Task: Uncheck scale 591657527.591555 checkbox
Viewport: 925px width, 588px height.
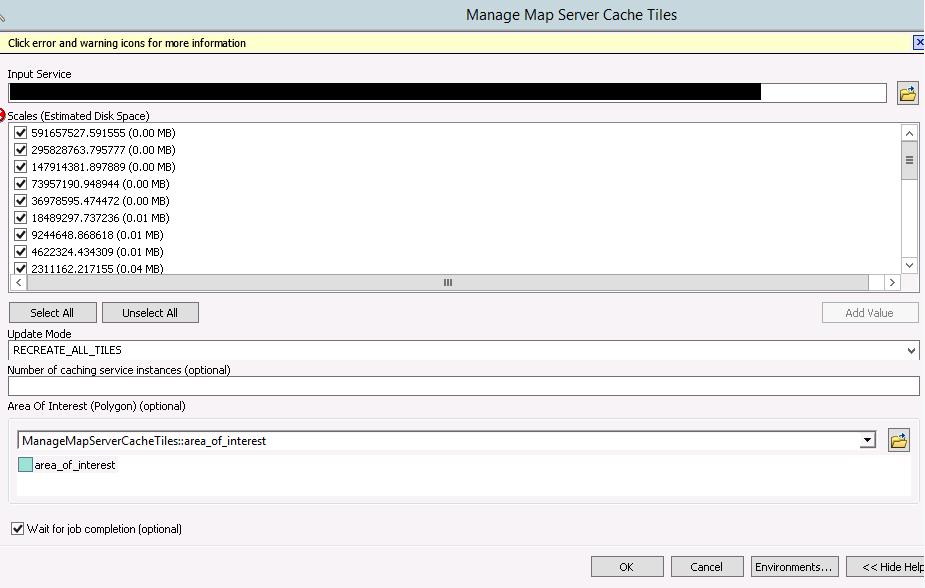Action: click(x=20, y=133)
